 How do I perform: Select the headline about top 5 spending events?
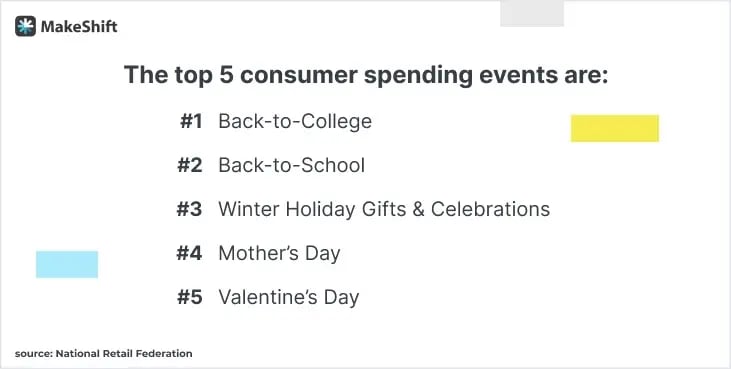[x=366, y=75]
